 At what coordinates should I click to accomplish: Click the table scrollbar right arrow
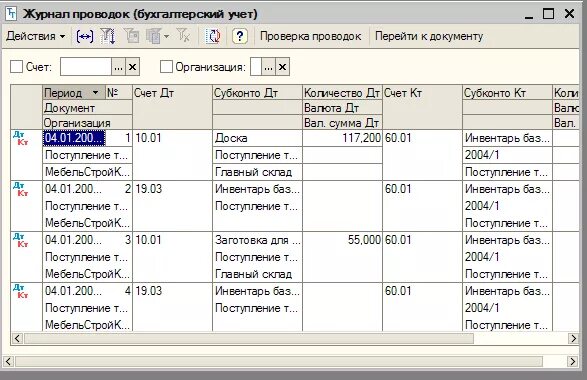[573, 338]
